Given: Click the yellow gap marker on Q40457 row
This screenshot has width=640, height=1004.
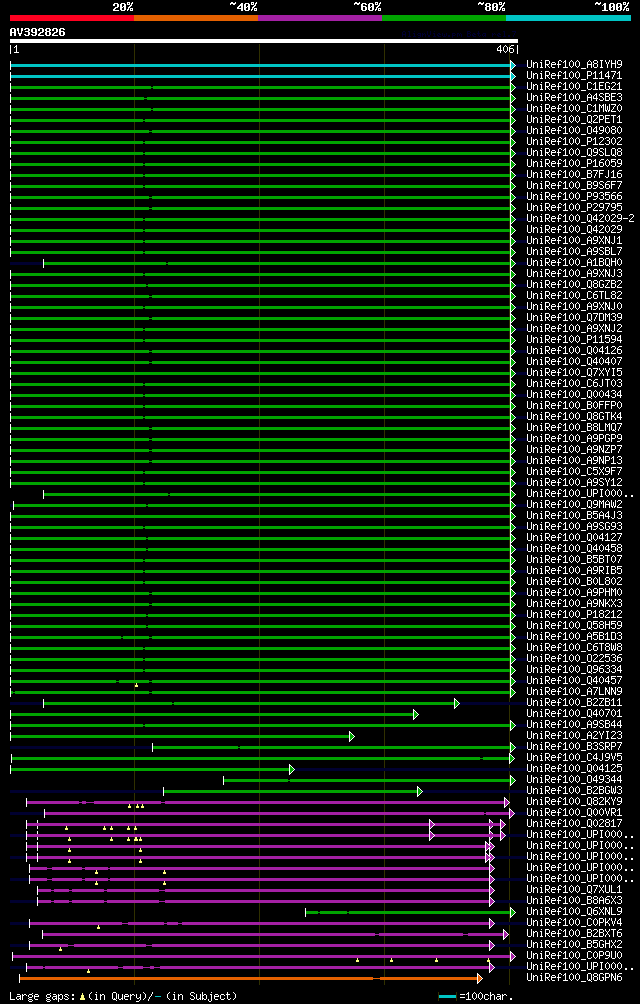Looking at the screenshot, I should tap(136, 685).
